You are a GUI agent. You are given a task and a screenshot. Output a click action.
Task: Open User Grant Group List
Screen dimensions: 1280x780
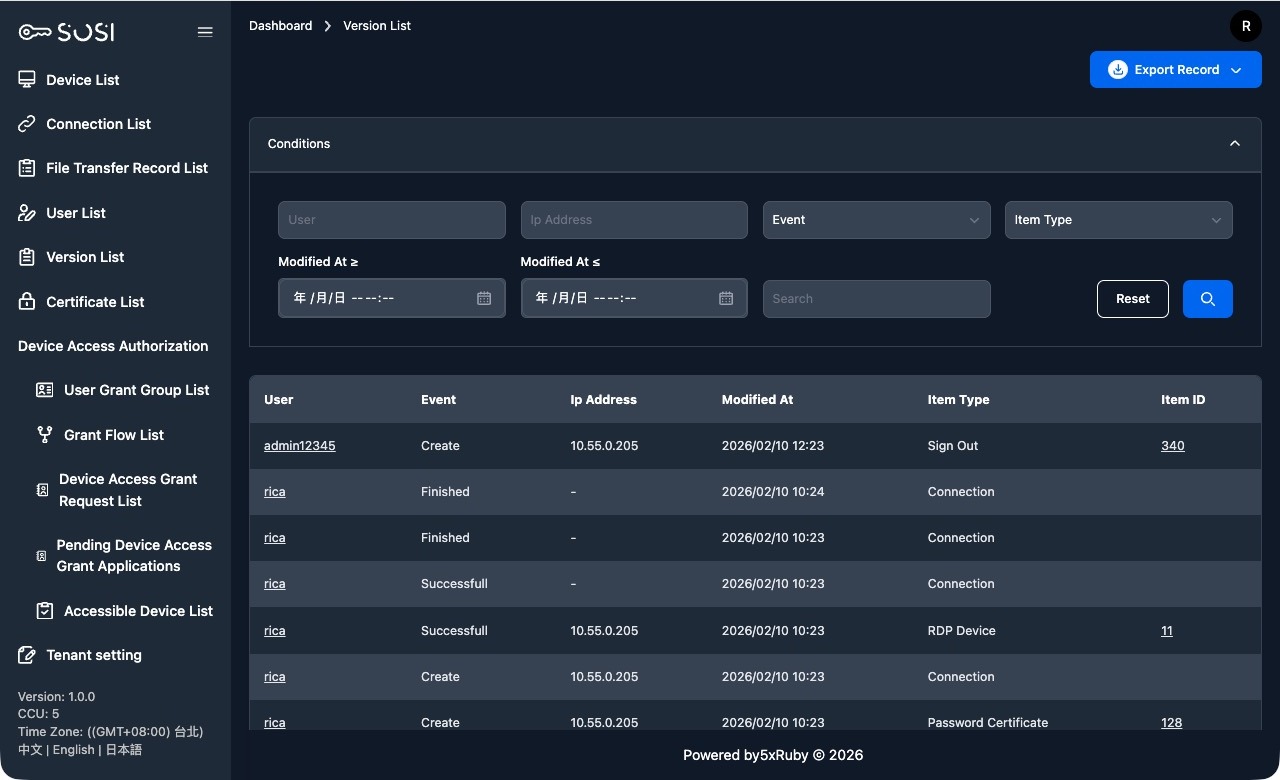click(x=136, y=390)
